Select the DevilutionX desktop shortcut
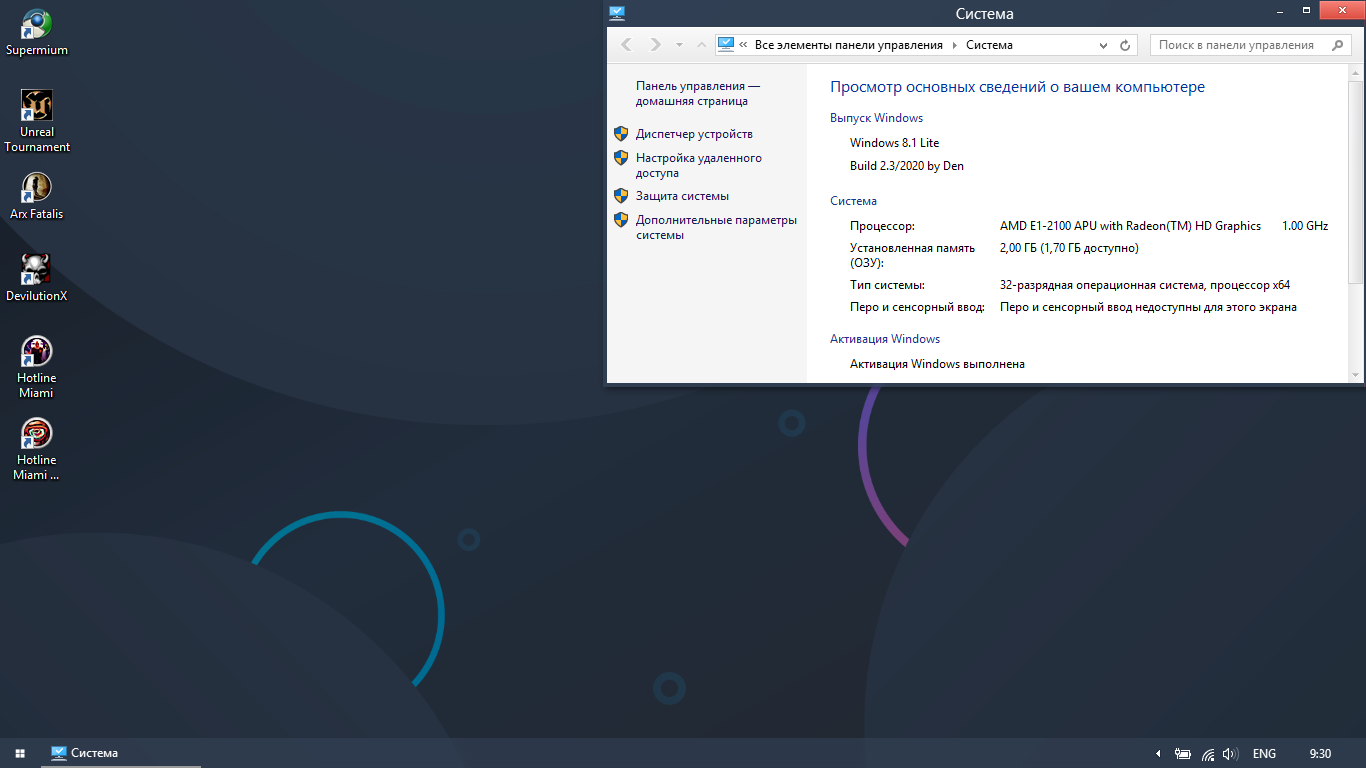 point(37,277)
